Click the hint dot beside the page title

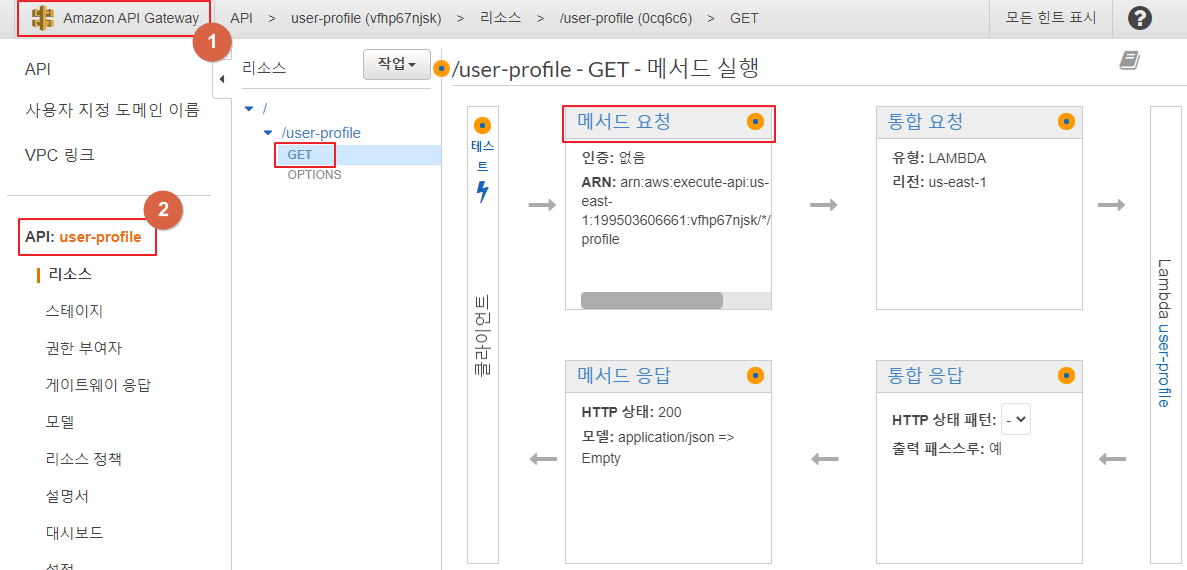tap(442, 69)
